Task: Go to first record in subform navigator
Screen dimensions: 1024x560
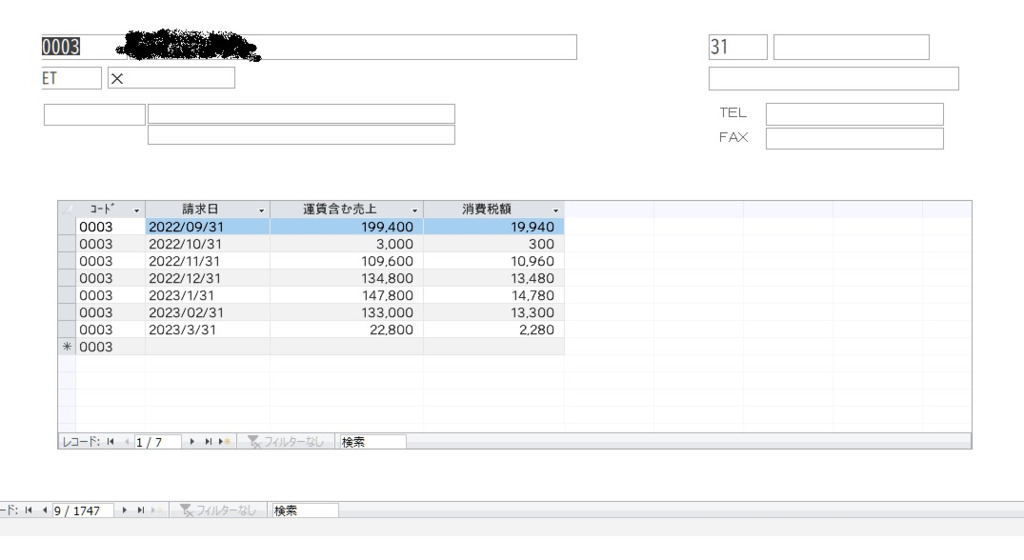Action: click(x=111, y=441)
